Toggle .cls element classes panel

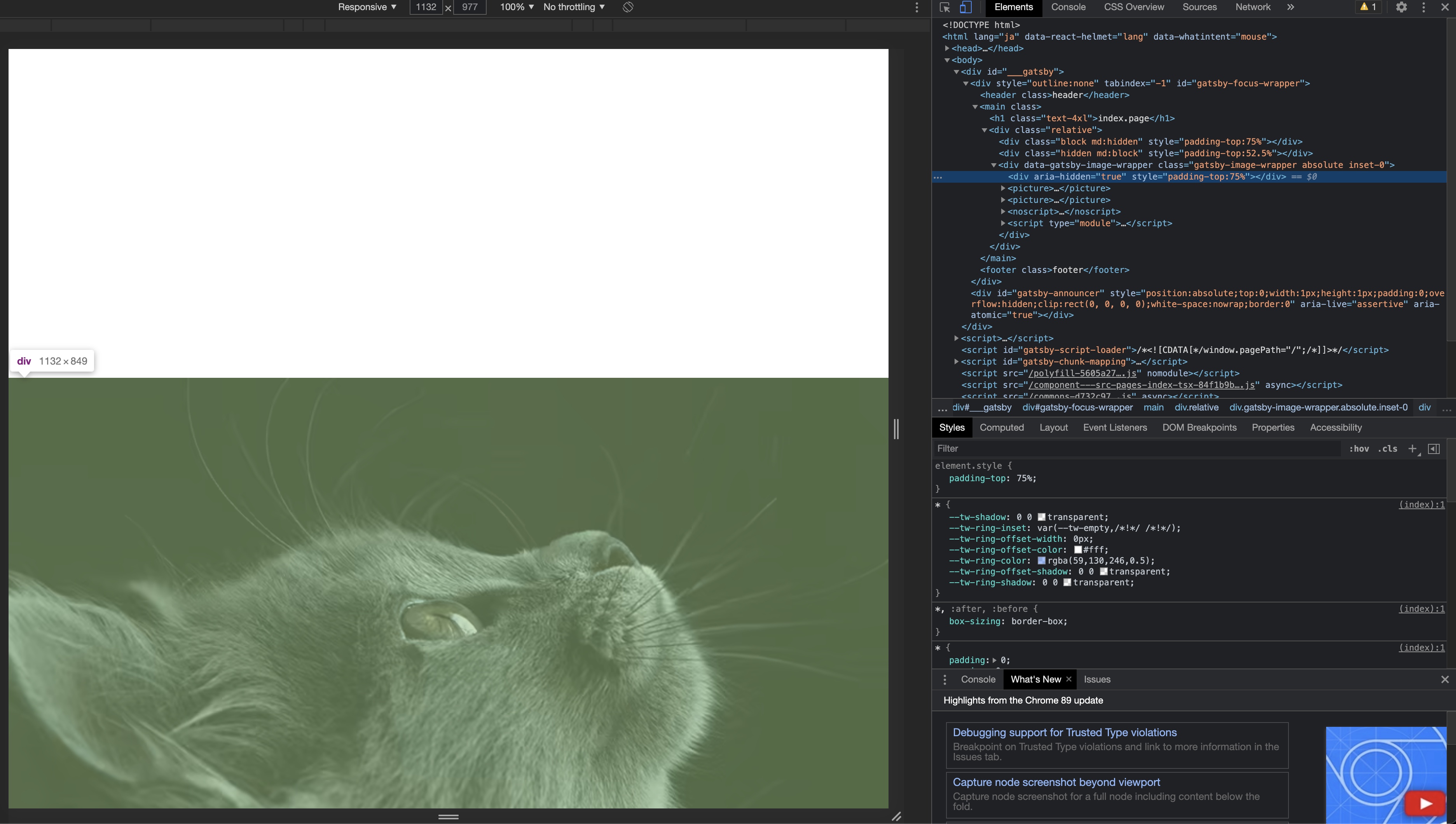click(x=1388, y=449)
